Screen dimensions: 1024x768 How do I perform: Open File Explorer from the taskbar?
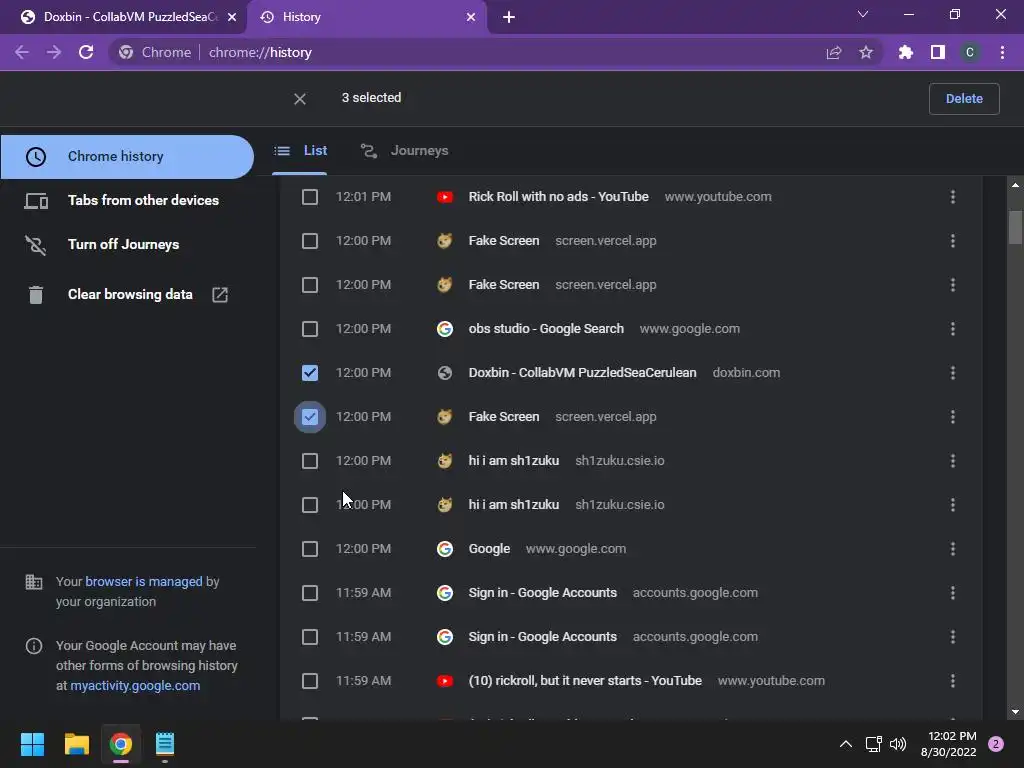click(x=76, y=744)
